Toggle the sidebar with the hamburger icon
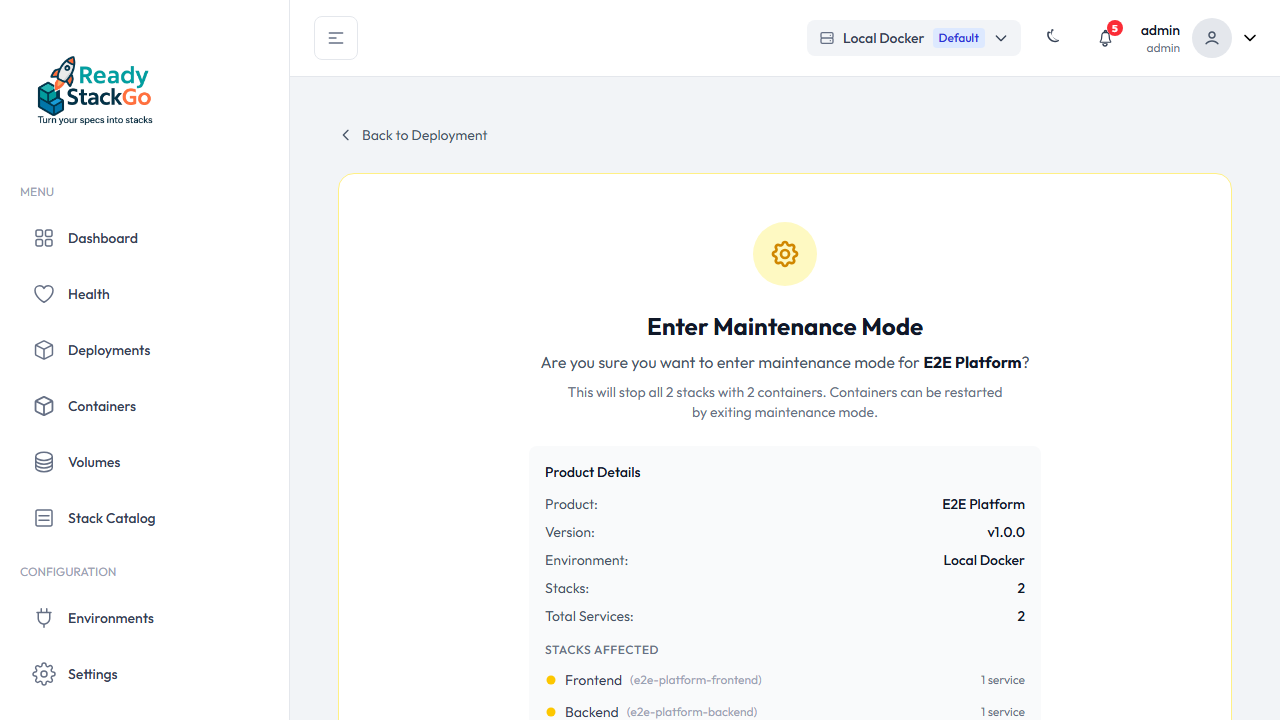The image size is (1280, 720). (335, 37)
